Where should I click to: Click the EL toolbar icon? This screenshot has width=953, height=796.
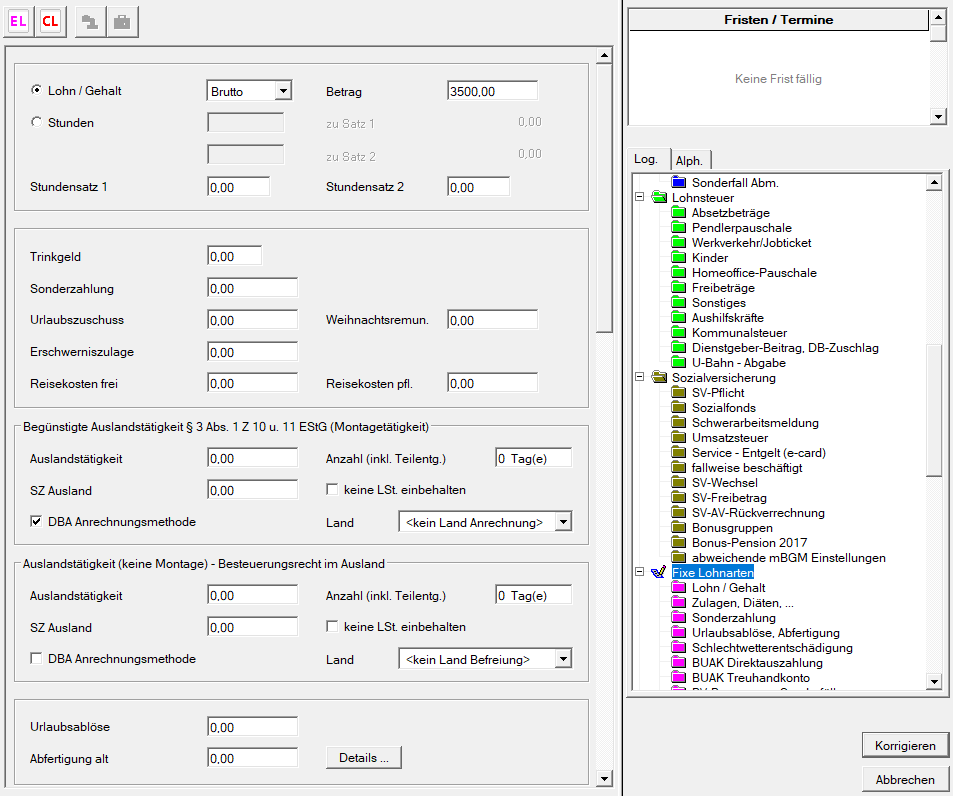coord(18,22)
